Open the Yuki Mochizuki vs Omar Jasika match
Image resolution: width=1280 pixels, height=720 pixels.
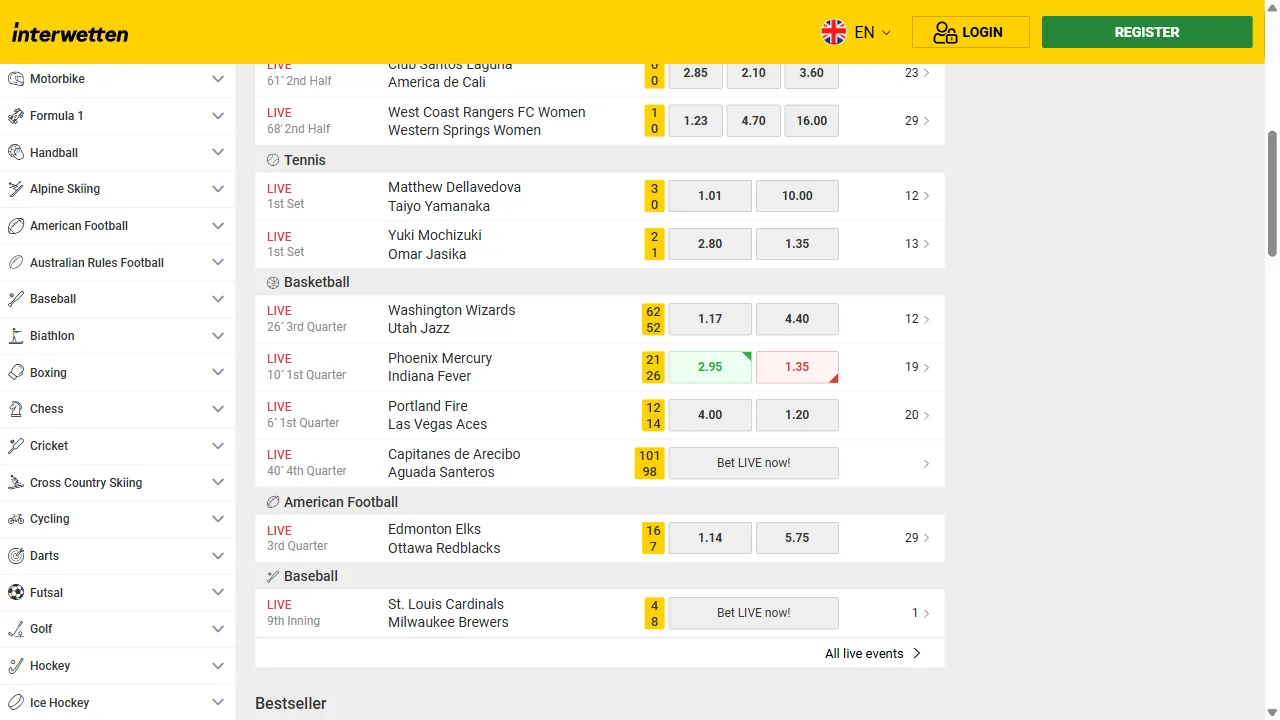point(435,244)
